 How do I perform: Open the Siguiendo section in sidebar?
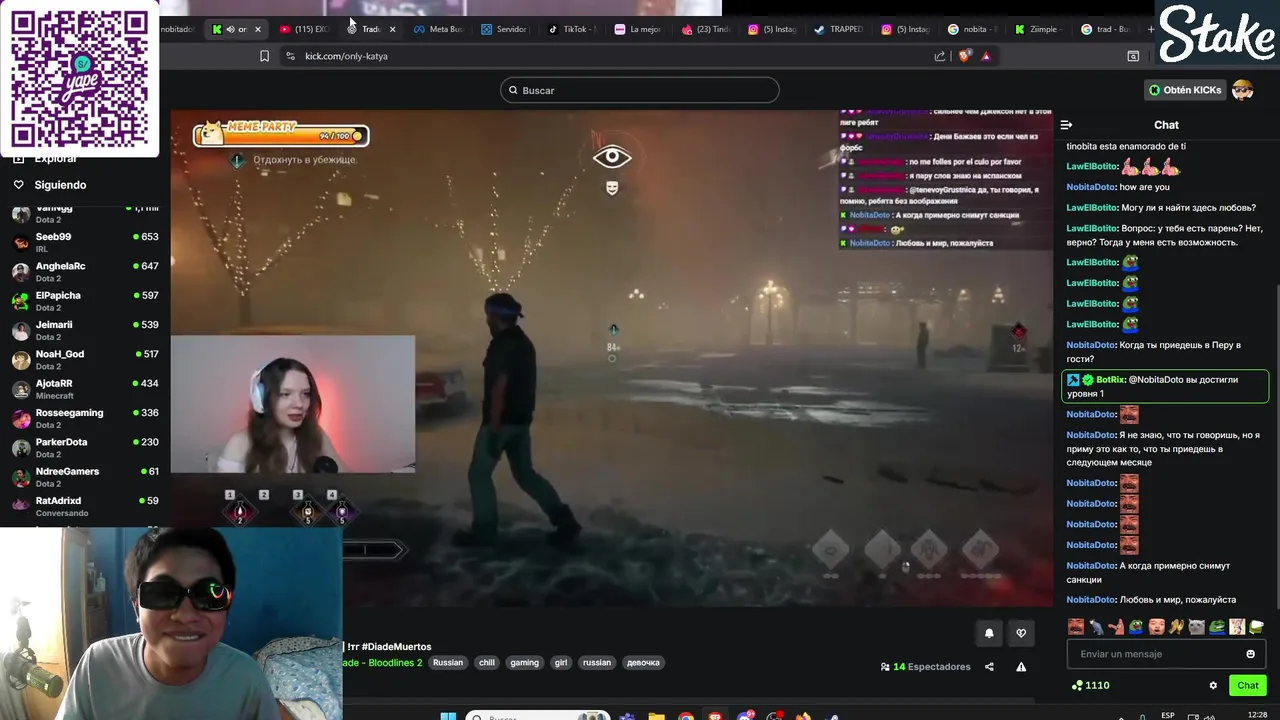point(60,185)
